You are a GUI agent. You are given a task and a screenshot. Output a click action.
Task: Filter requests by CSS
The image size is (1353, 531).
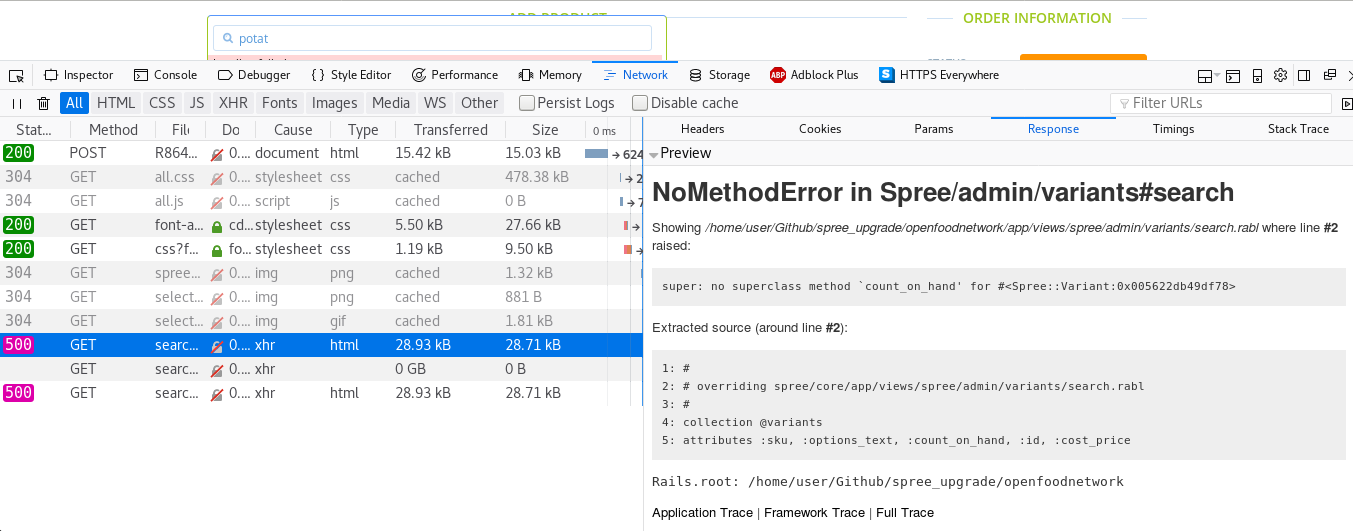pyautogui.click(x=162, y=103)
